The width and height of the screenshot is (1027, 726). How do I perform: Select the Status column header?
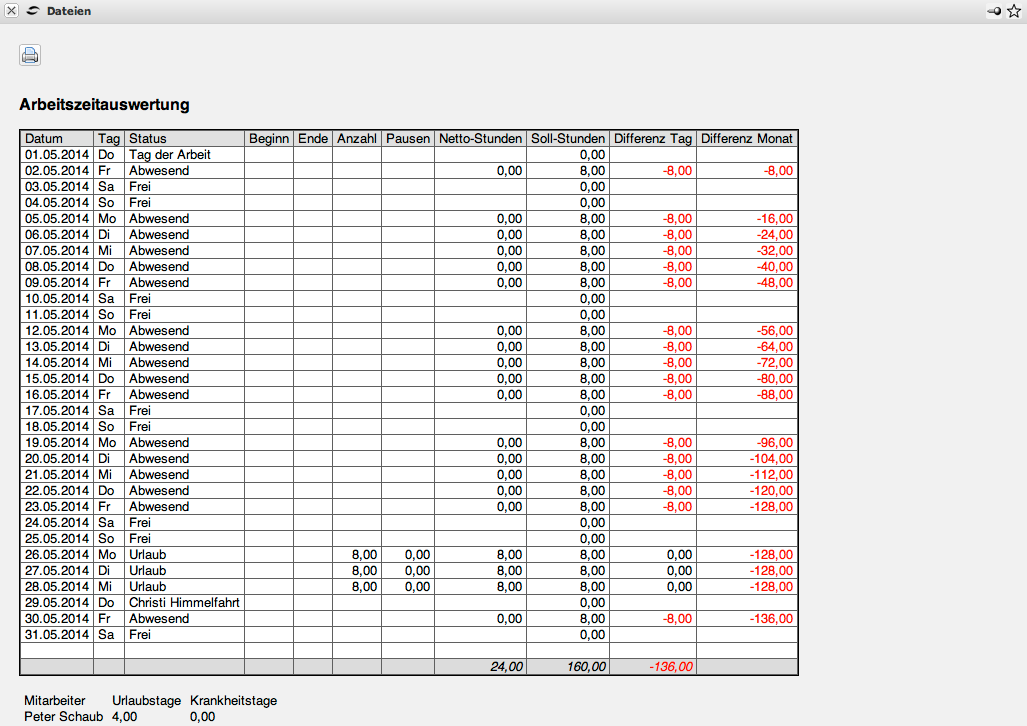tap(148, 139)
